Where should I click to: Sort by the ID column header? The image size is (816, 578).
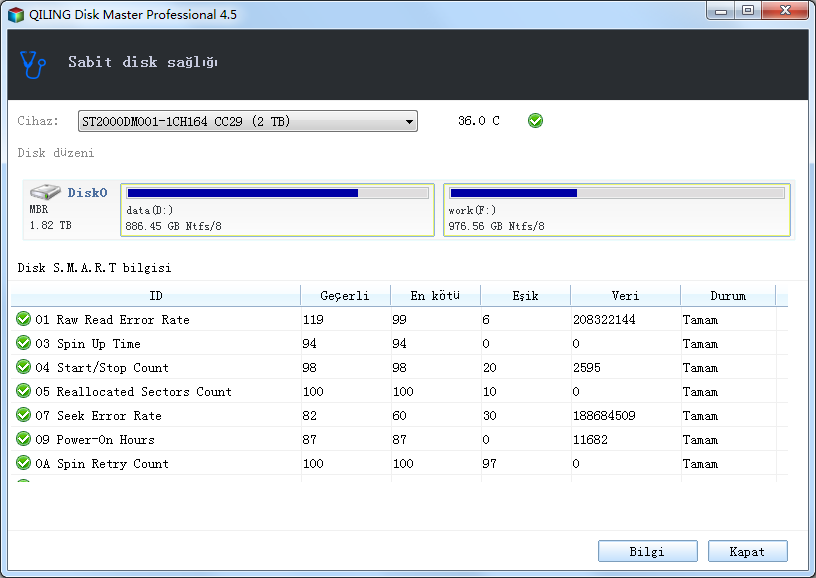156,296
